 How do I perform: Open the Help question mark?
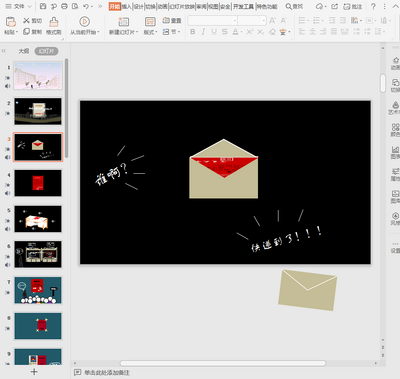373,6
